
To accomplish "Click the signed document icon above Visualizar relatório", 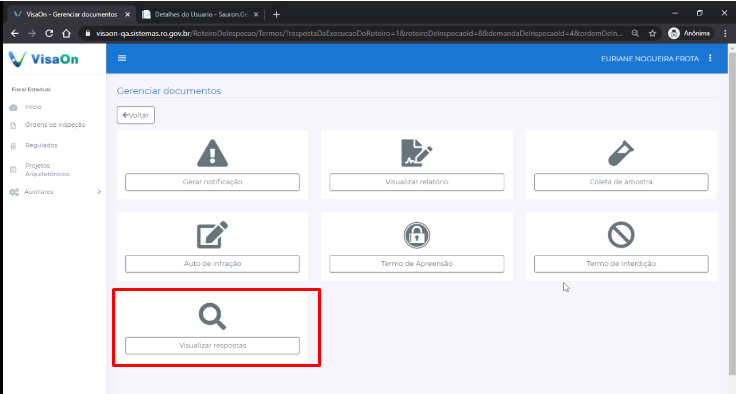I will coord(416,153).
